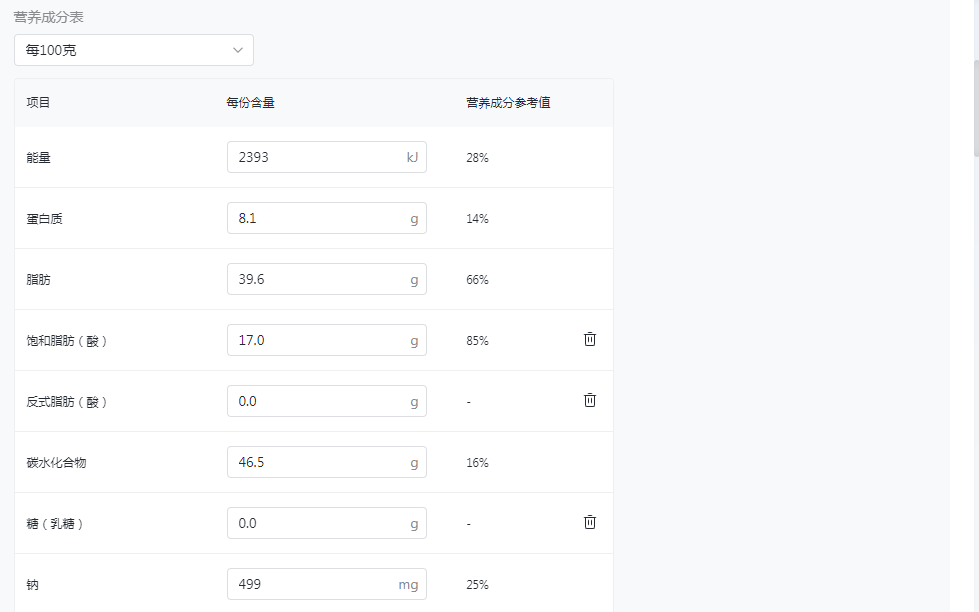
Task: Edit the 反式脂肪(酸) value field
Action: [x=315, y=401]
